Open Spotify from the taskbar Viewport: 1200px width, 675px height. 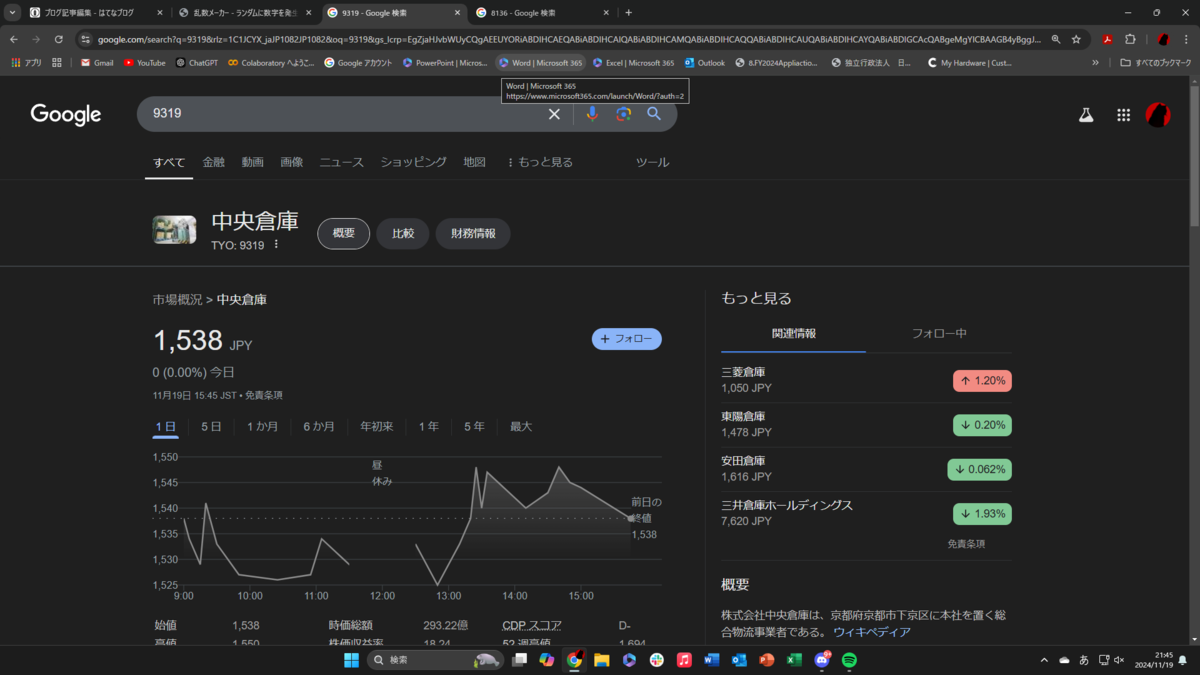click(849, 660)
